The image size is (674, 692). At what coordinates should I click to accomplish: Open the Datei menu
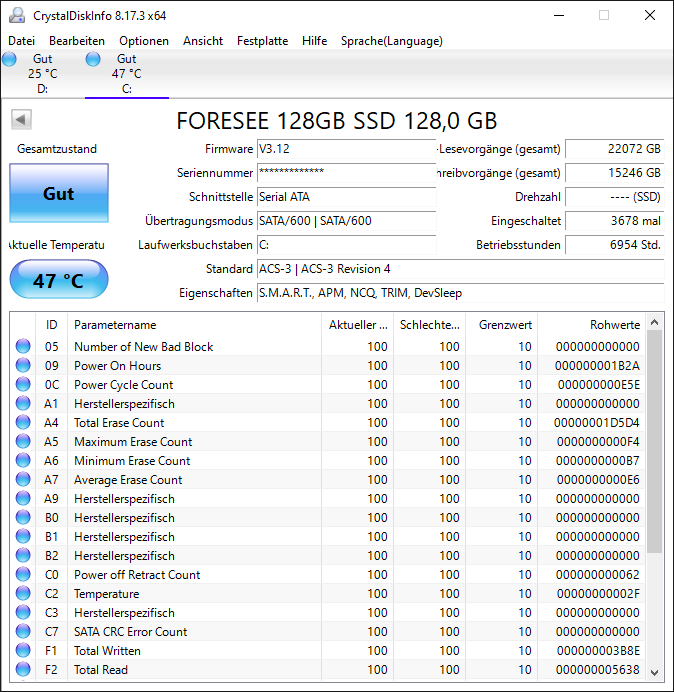click(x=22, y=41)
